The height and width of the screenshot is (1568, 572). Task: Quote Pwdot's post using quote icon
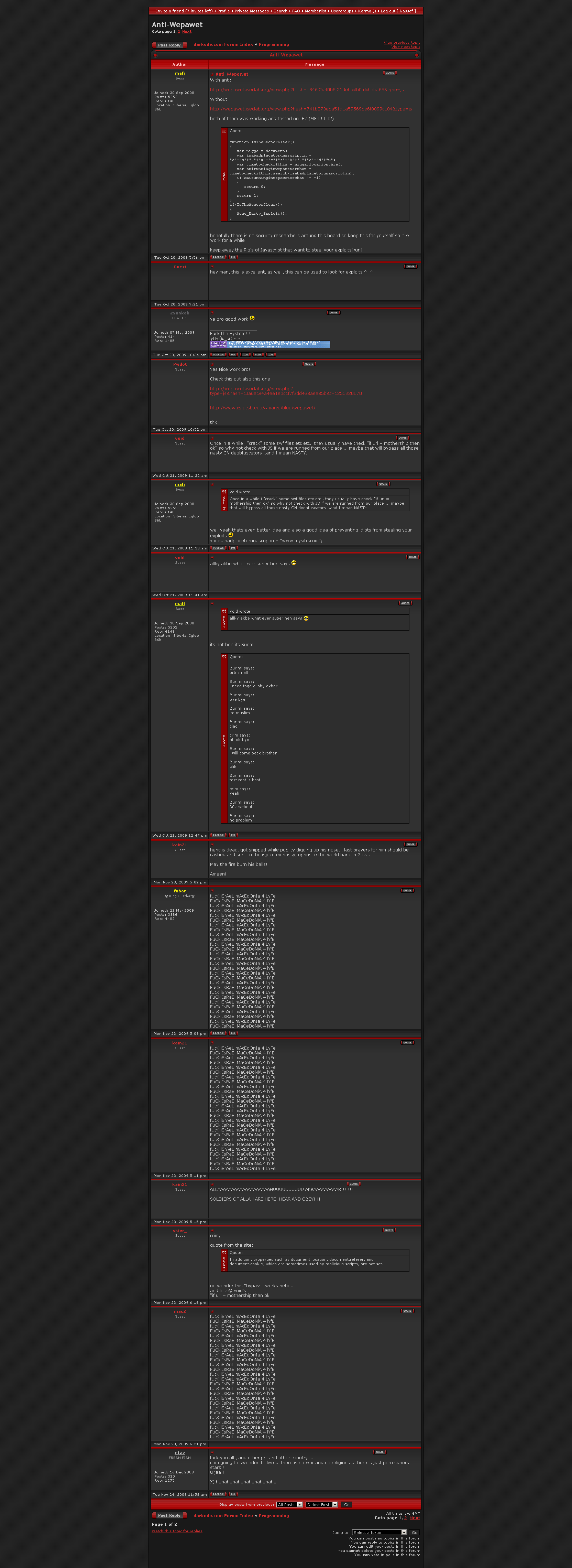pyautogui.click(x=309, y=364)
